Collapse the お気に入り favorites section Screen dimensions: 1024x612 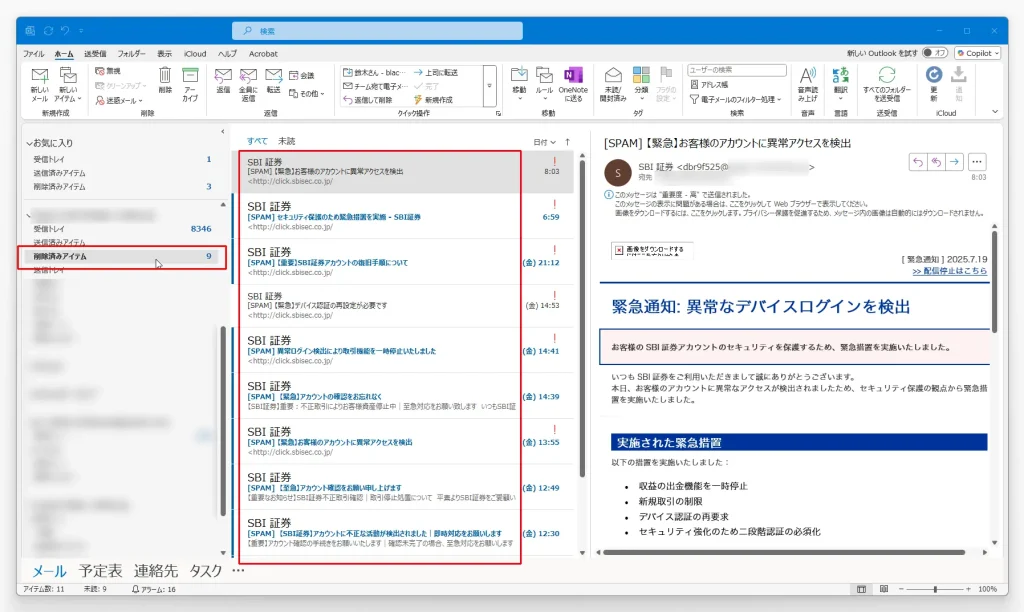tap(29, 143)
